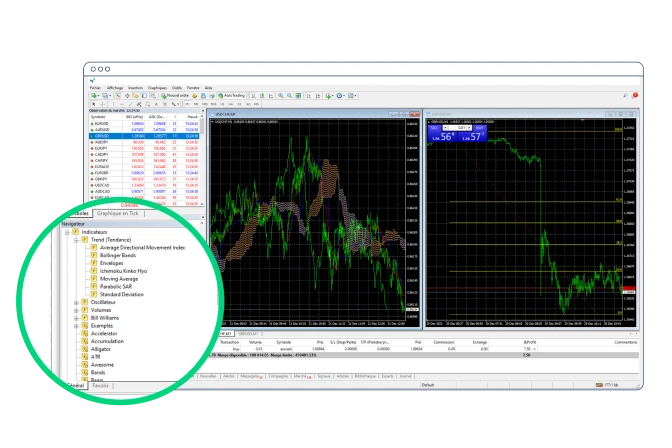Expand the Volumes folder
672x448 pixels.
click(76, 310)
